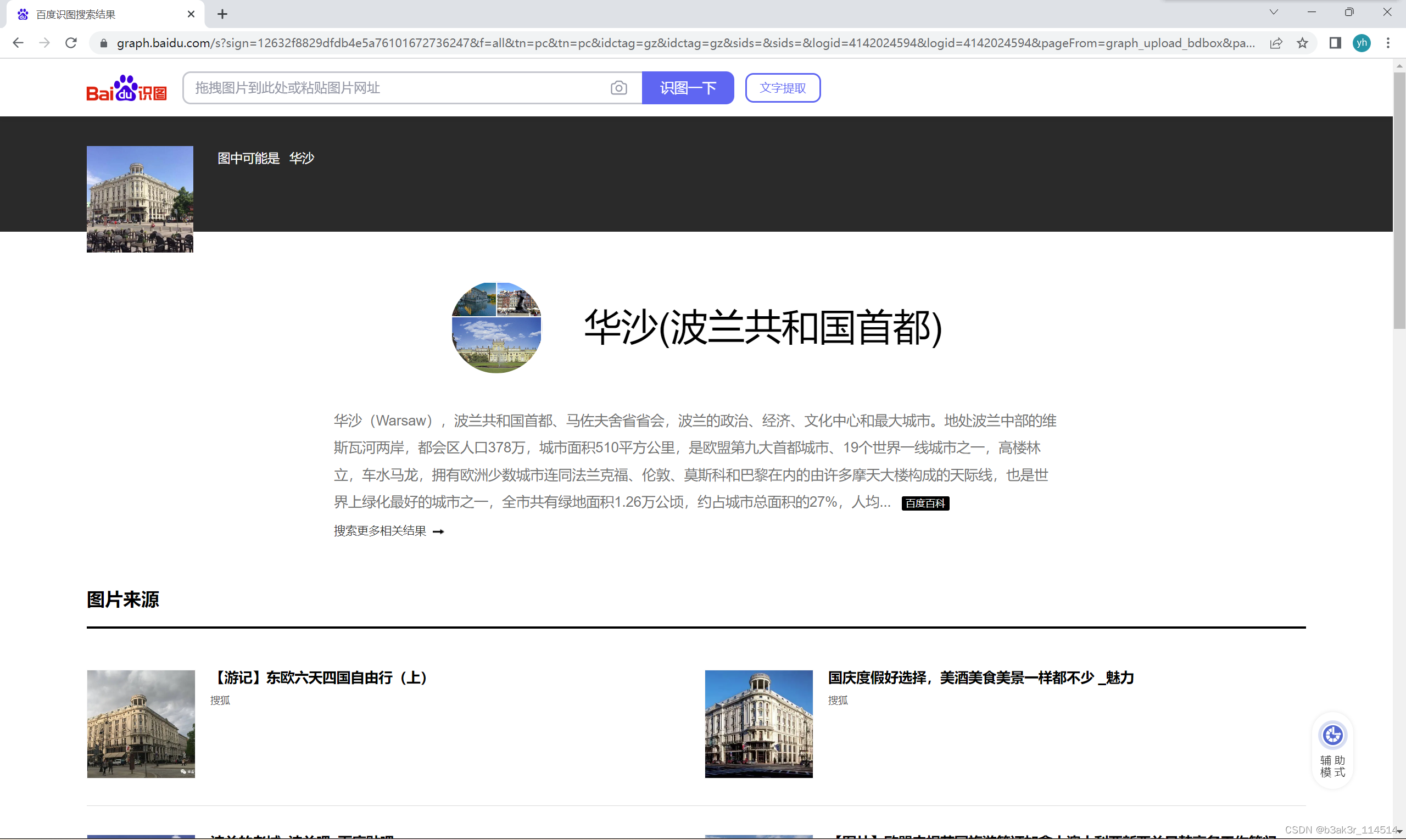Toggle the browser side panel icon

pos(1335,43)
